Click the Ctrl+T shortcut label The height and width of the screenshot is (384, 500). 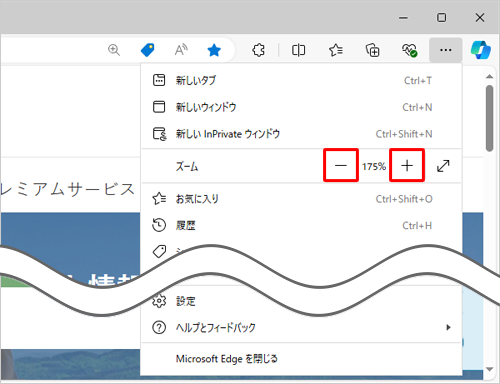point(418,80)
